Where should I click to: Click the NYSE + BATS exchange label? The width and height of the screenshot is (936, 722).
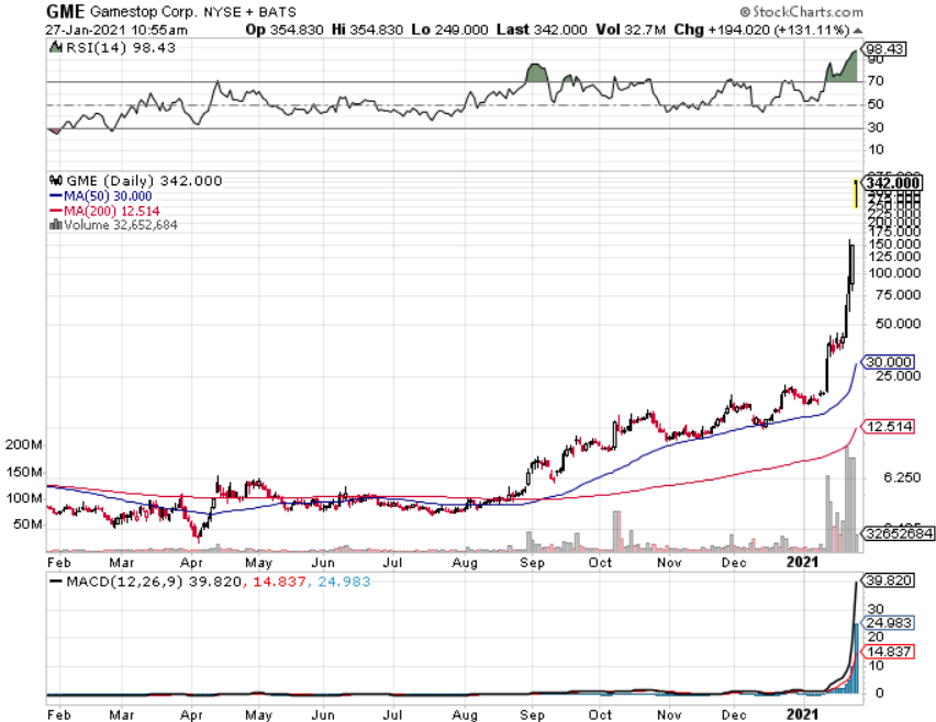click(250, 12)
